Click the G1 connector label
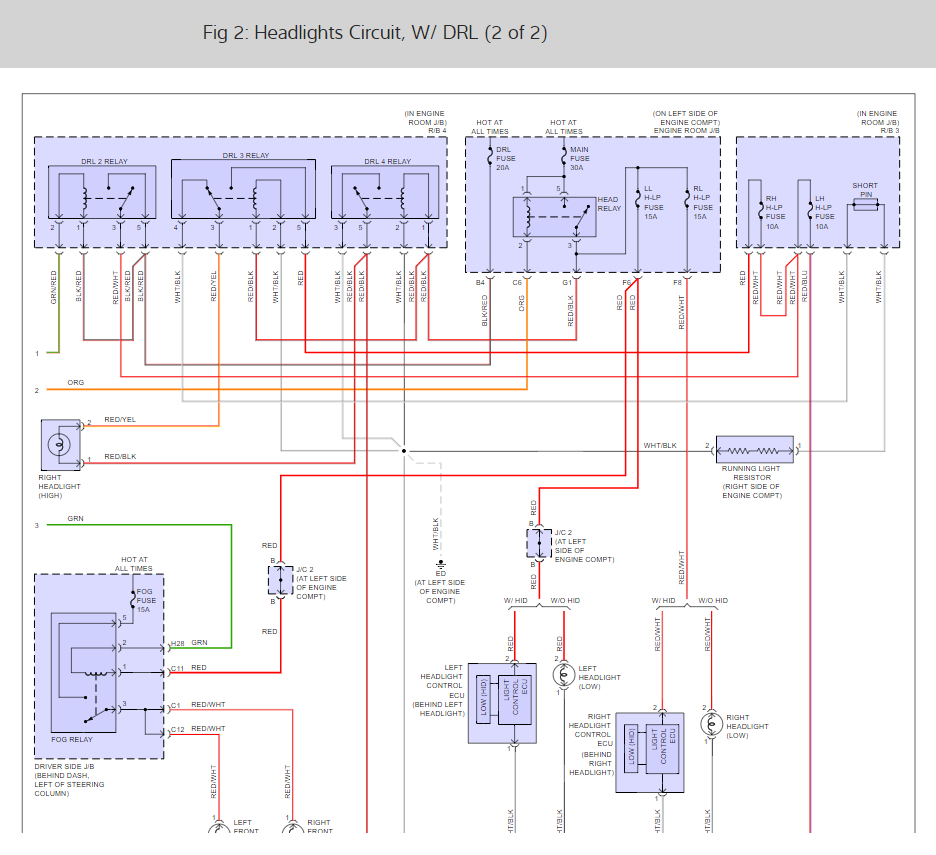This screenshot has height=855, width=936. pyautogui.click(x=566, y=283)
